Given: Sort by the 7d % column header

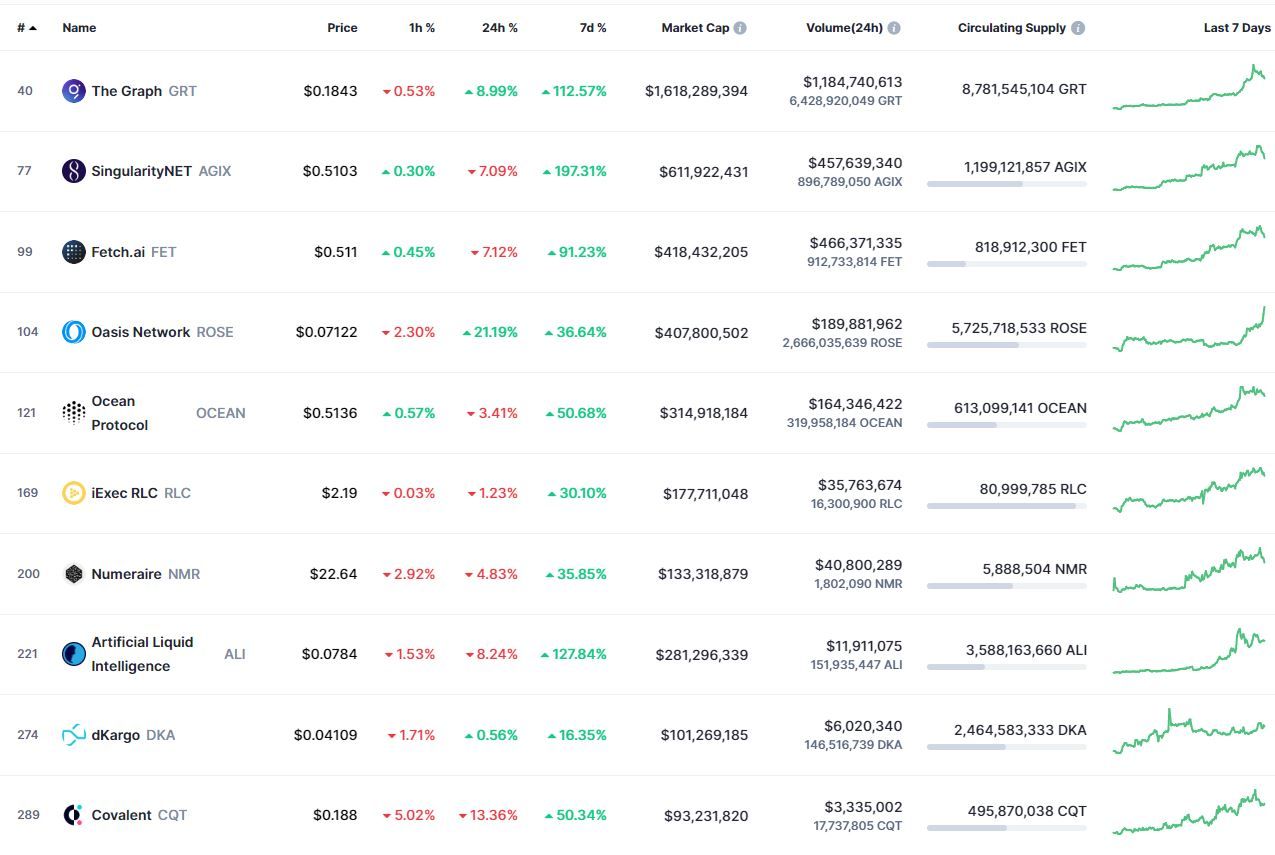Looking at the screenshot, I should point(593,28).
